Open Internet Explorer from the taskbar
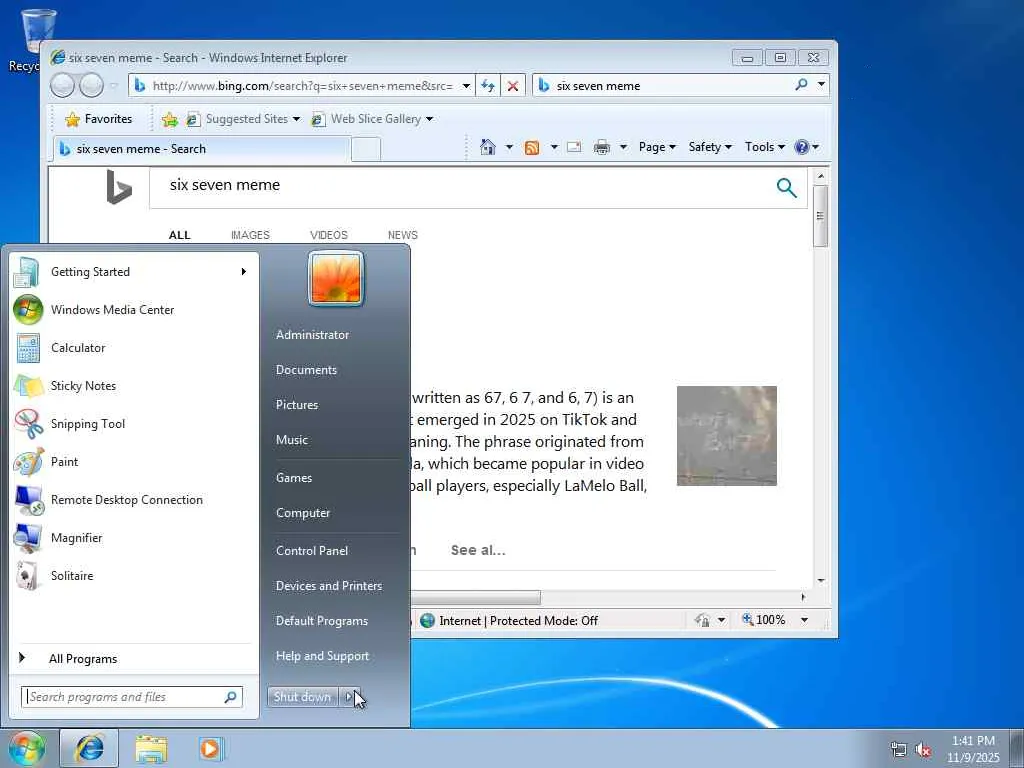 (89, 748)
